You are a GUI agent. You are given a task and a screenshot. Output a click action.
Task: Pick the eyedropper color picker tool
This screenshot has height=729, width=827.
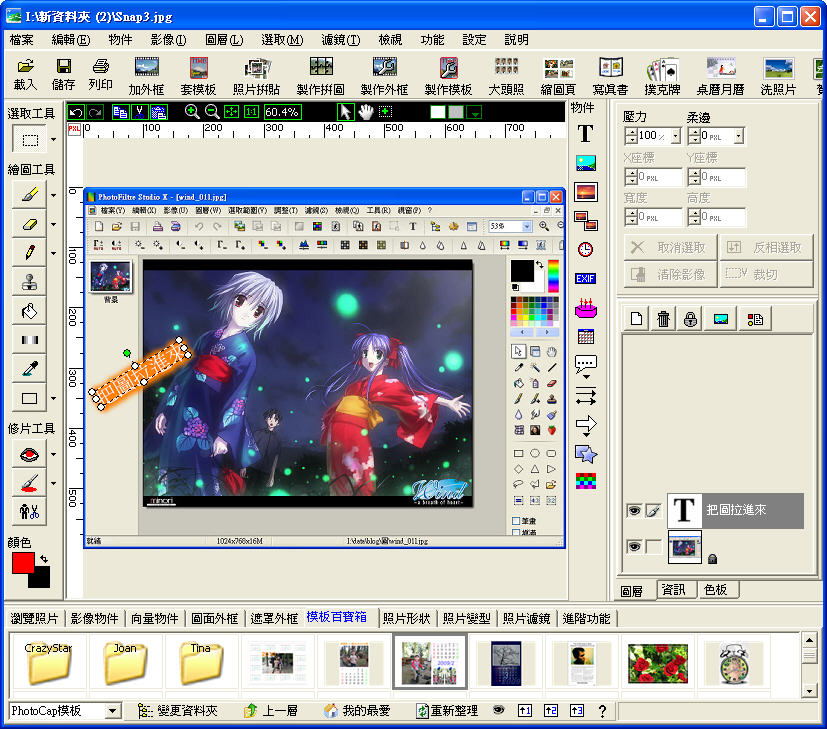pyautogui.click(x=30, y=369)
